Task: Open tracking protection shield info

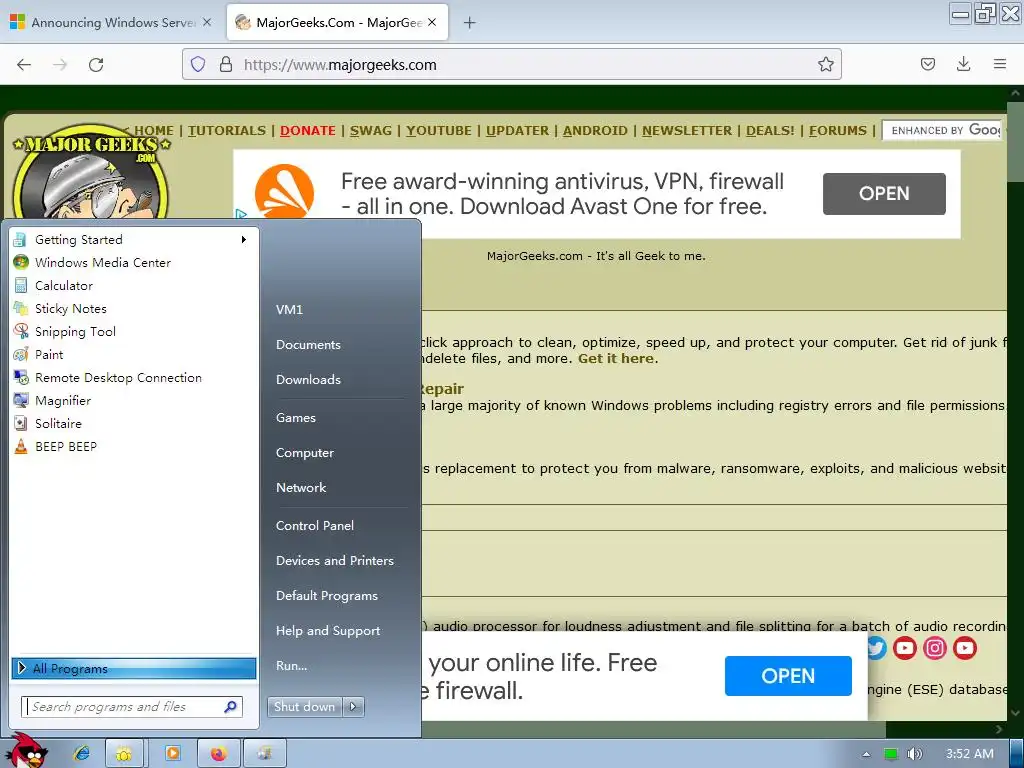Action: pos(198,64)
